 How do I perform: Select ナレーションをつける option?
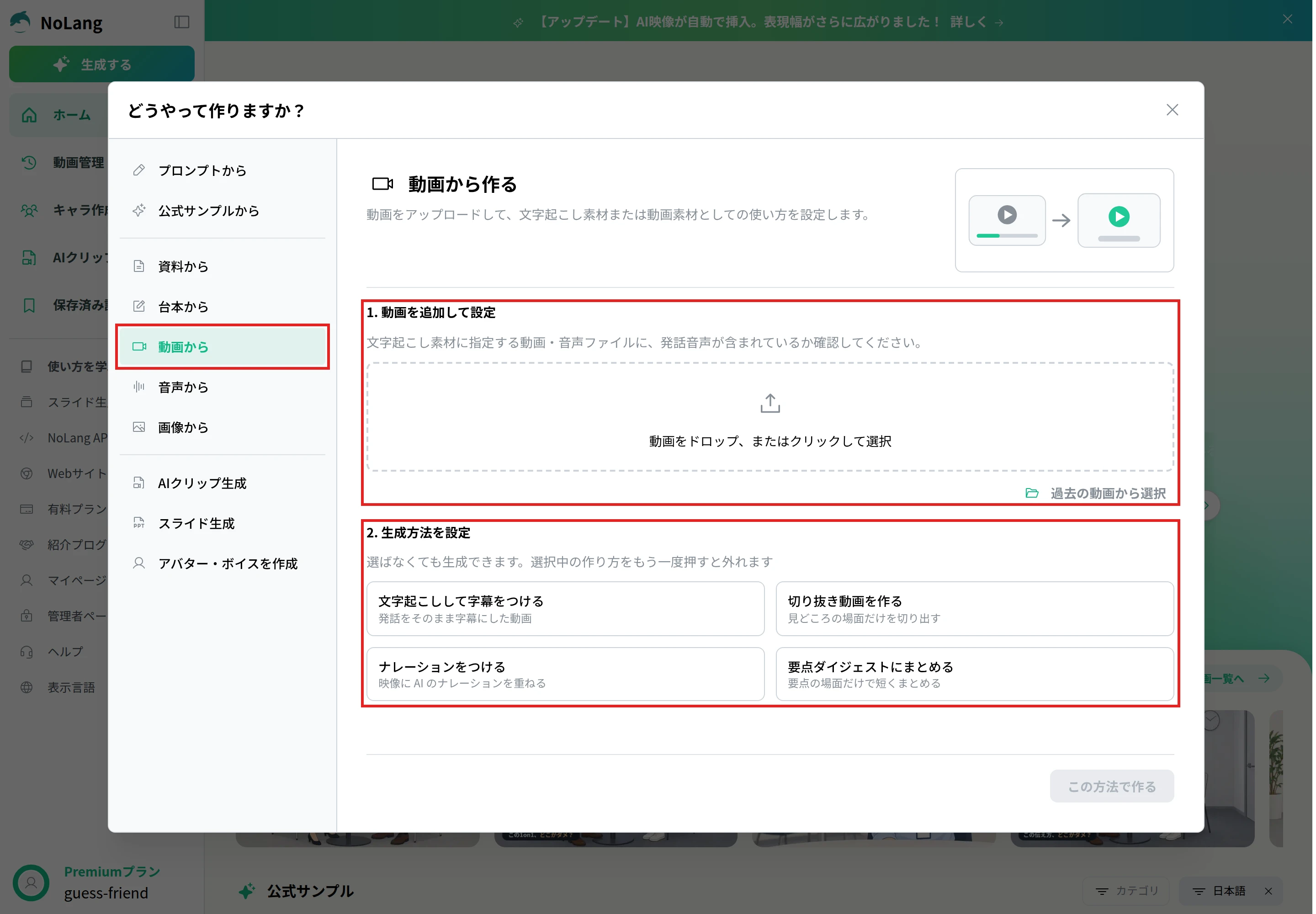tap(565, 674)
